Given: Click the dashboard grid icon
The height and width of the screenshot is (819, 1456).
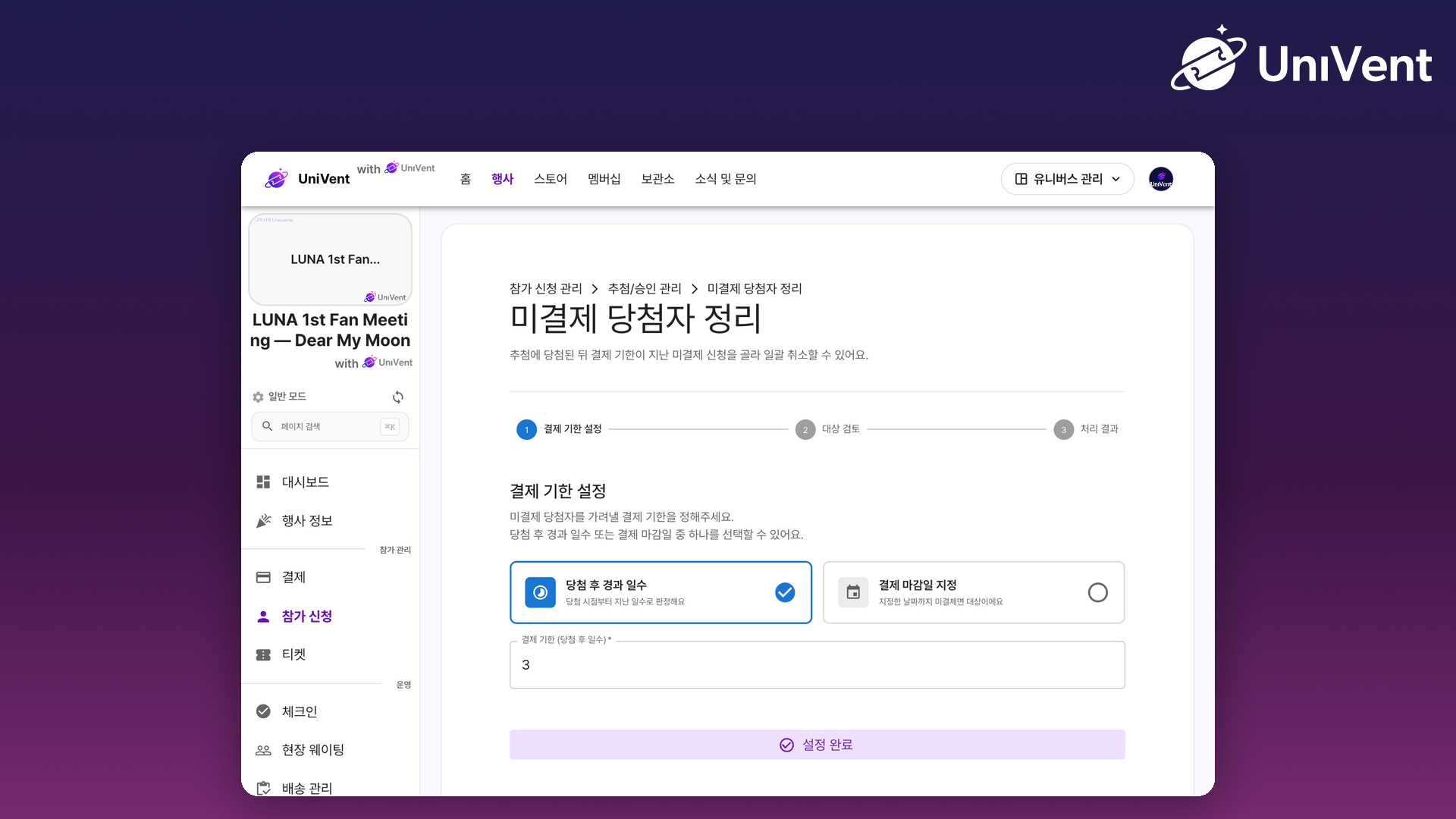Looking at the screenshot, I should click(x=263, y=482).
